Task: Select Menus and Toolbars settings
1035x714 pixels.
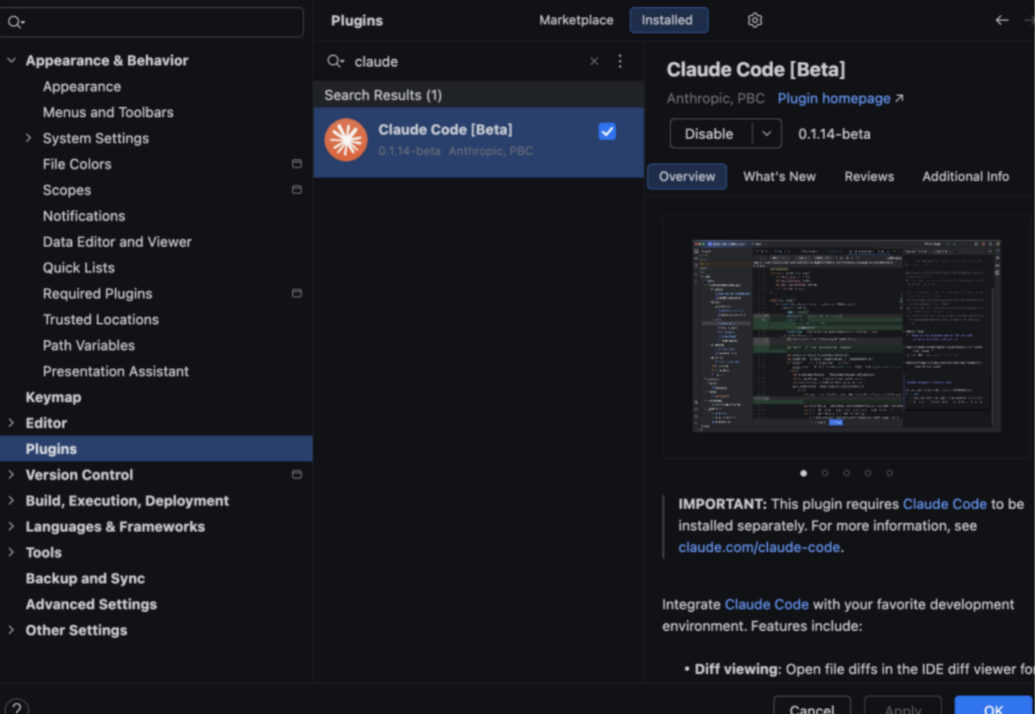Action: (108, 112)
